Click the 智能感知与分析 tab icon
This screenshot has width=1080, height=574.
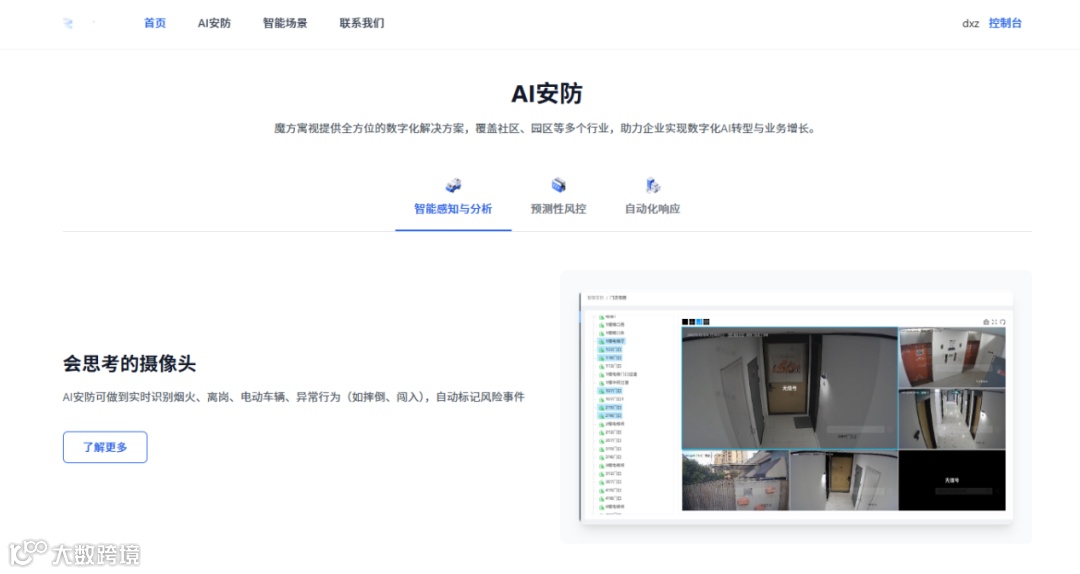453,185
